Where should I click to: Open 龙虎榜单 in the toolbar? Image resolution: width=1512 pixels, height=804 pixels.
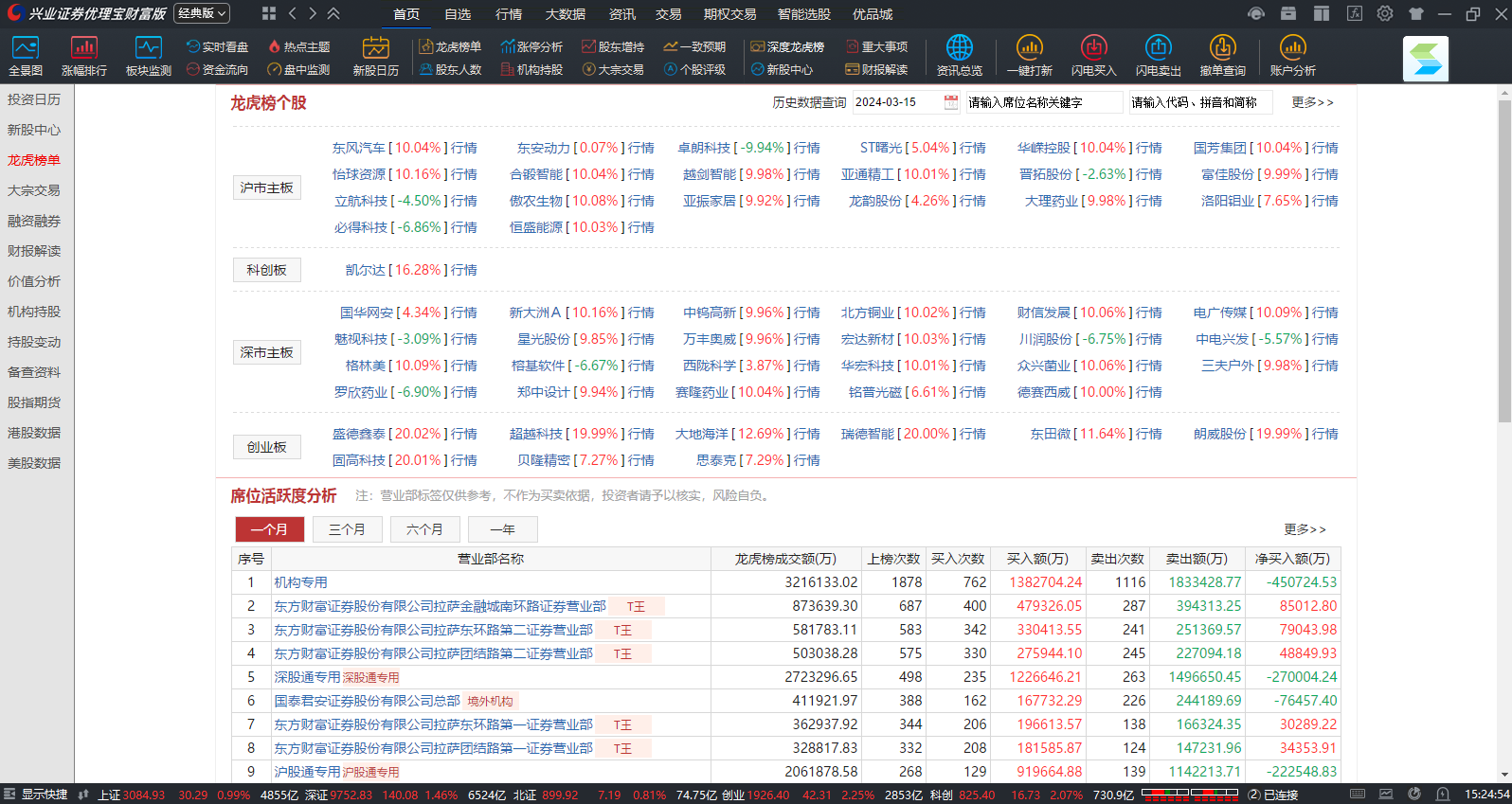(x=450, y=46)
